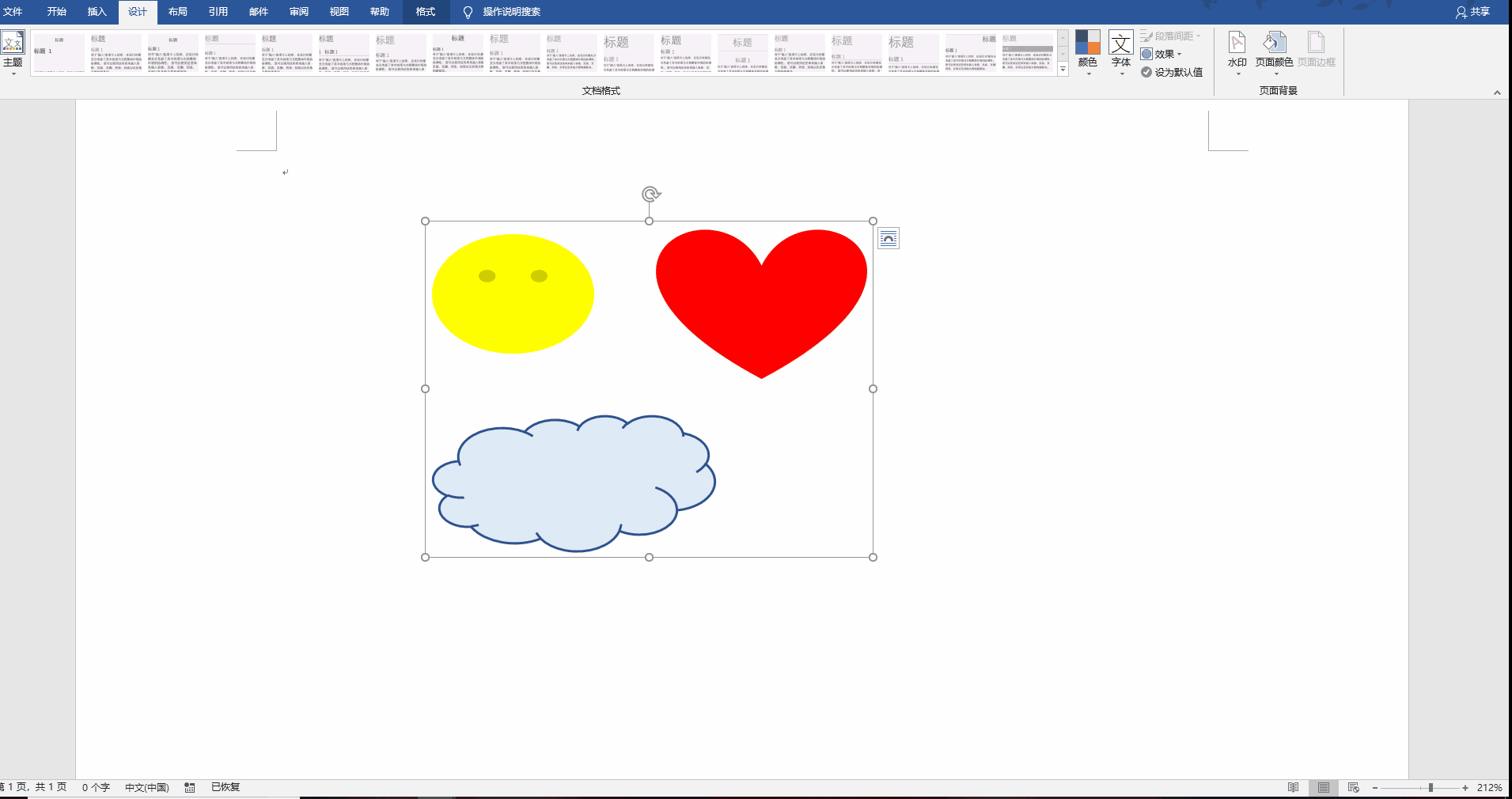Screen dimensions: 1512x799
Task: Apply the first document format thumbnail in gallery
Action: click(59, 53)
